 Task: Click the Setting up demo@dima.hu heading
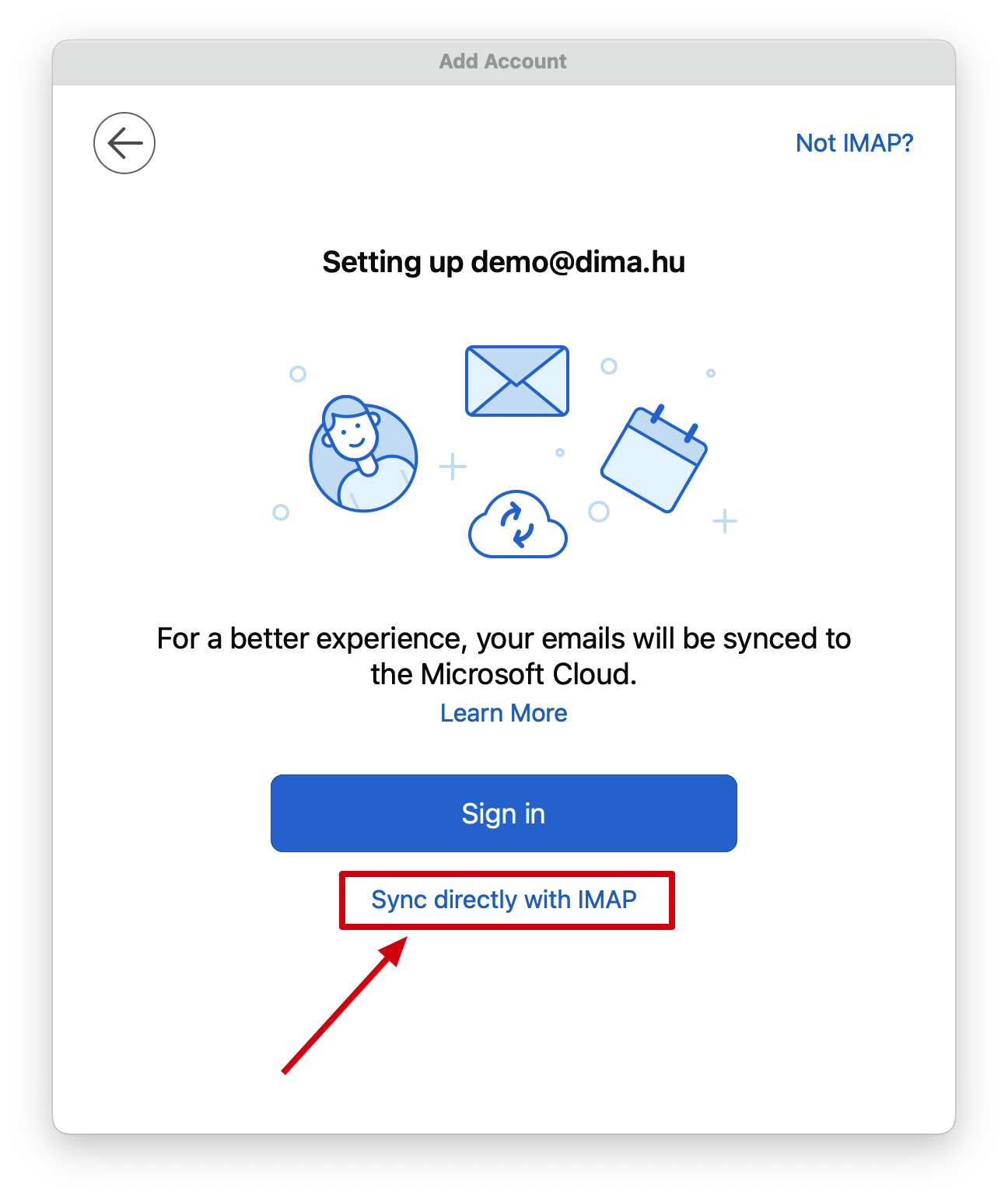point(504,262)
